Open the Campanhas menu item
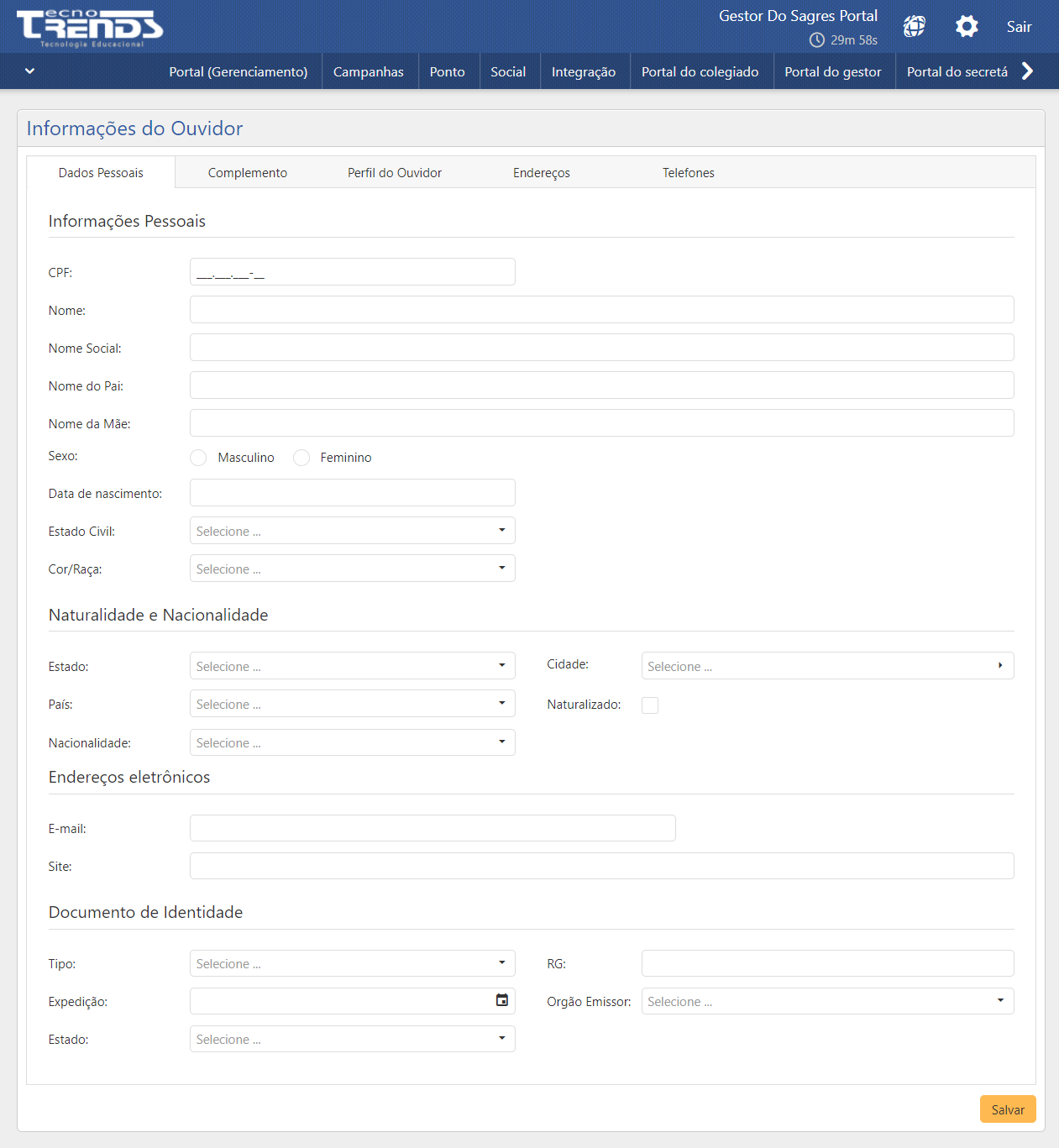This screenshot has height=1148, width=1059. click(x=369, y=72)
